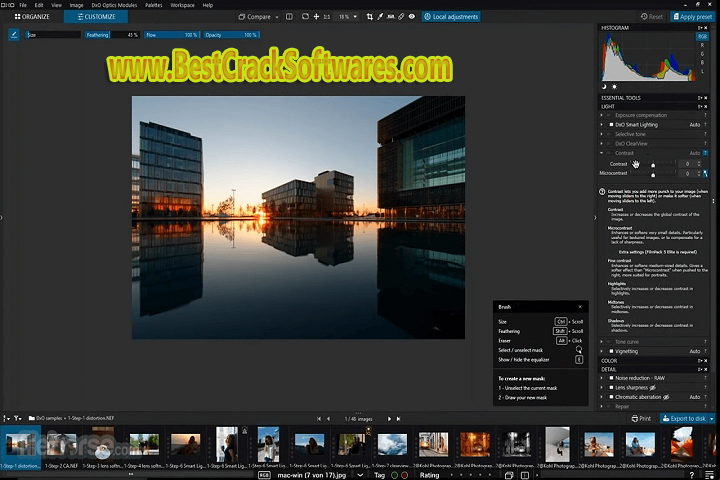Screen dimensions: 720x480
Task: Click the Compare button
Action: [x=255, y=17]
